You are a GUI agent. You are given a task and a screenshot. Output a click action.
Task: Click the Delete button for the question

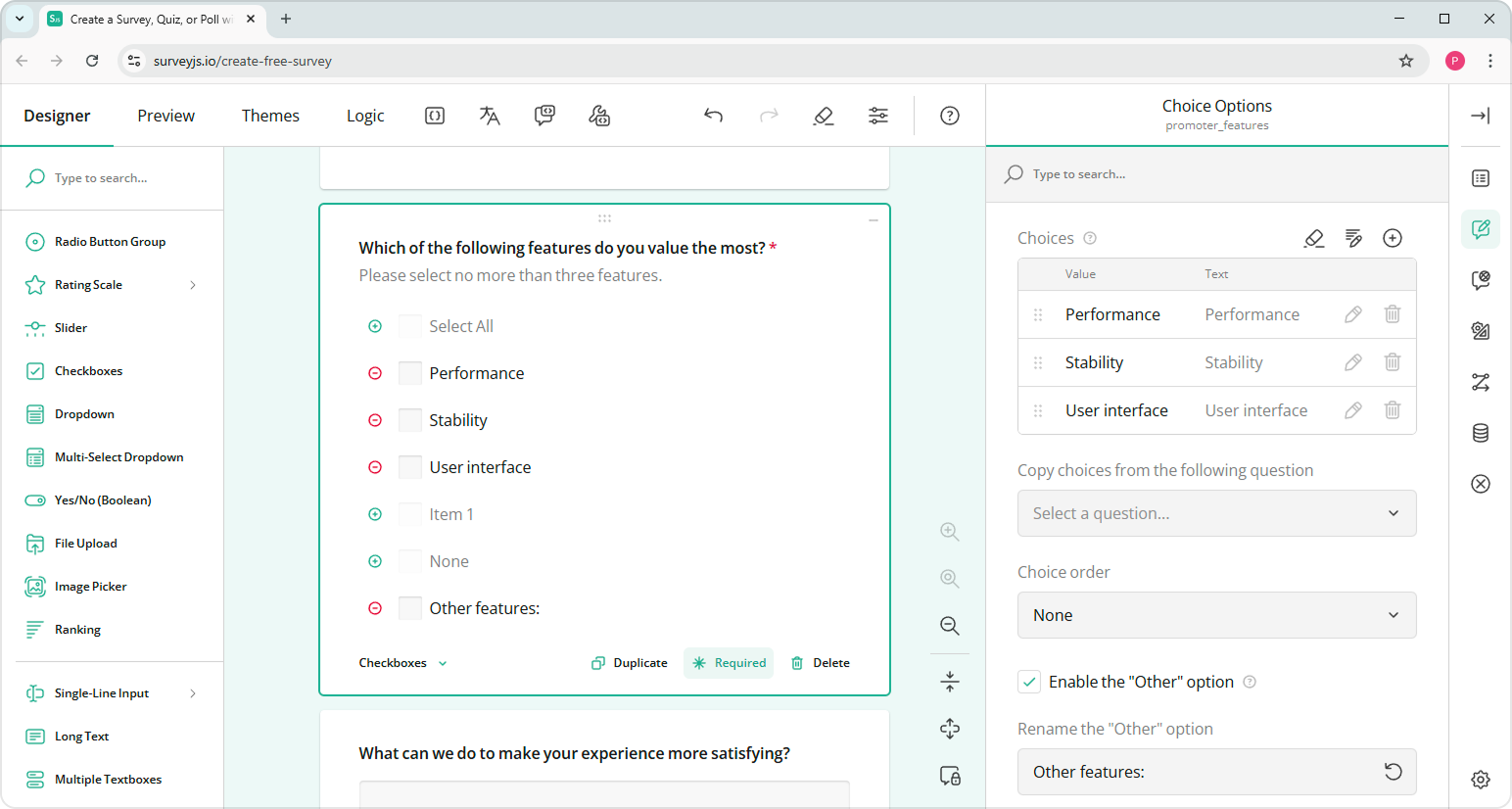[820, 662]
